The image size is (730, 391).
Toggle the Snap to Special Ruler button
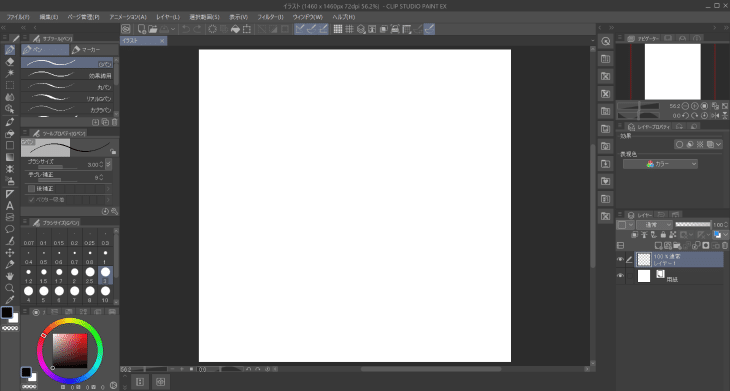coord(312,29)
